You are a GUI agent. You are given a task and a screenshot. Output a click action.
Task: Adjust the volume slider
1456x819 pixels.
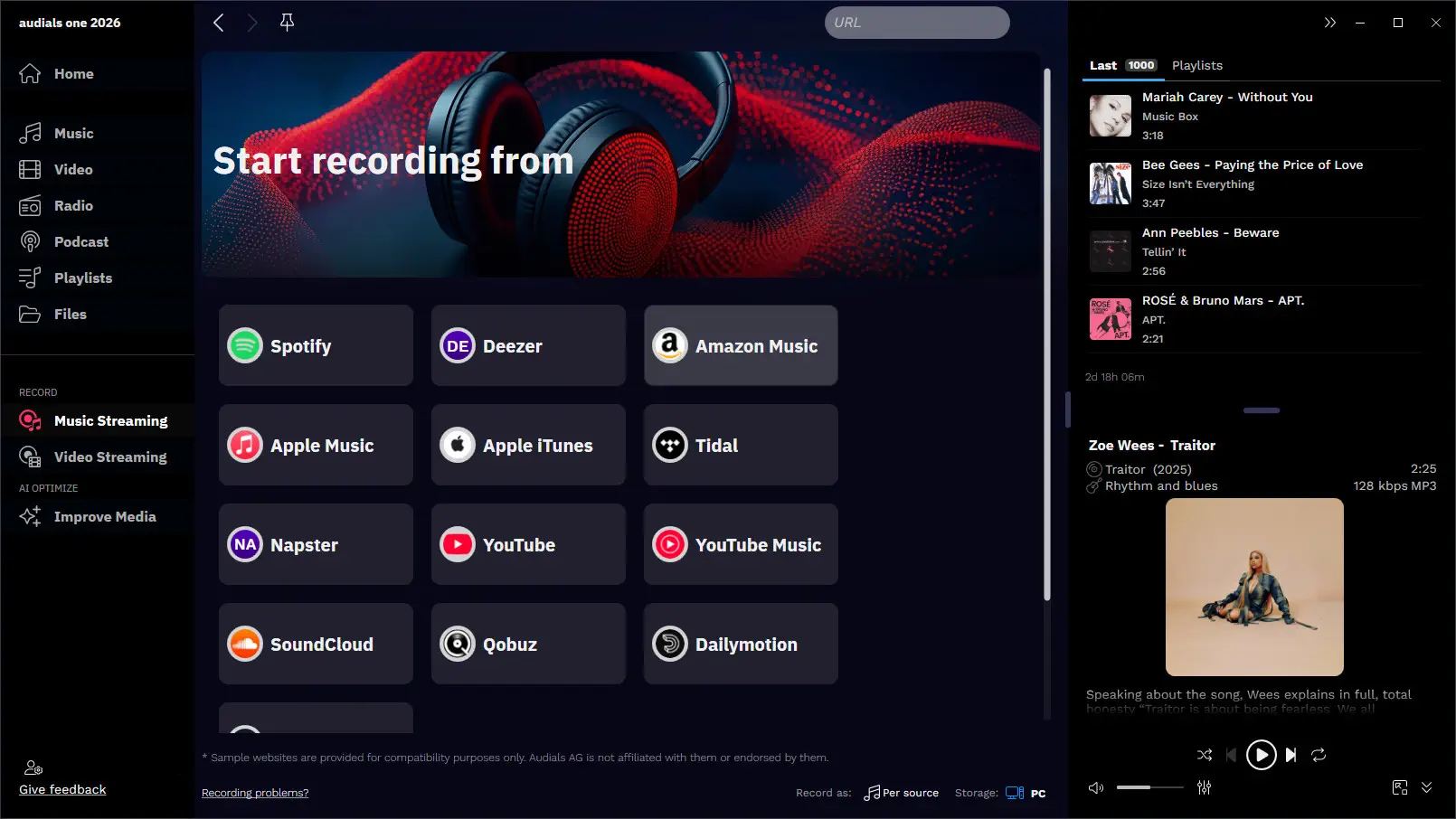[1149, 787]
